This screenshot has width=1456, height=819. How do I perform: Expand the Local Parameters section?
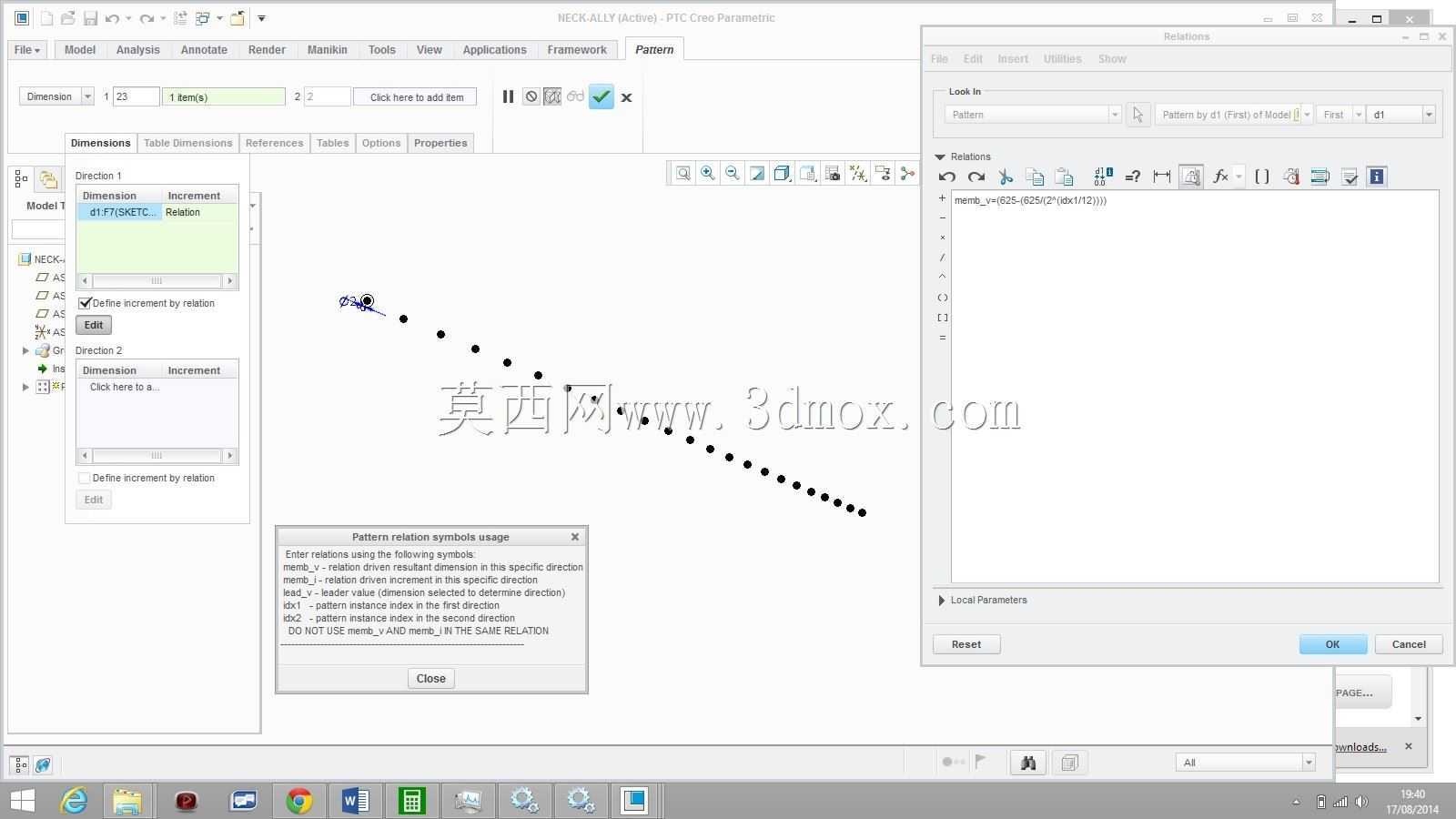[941, 601]
